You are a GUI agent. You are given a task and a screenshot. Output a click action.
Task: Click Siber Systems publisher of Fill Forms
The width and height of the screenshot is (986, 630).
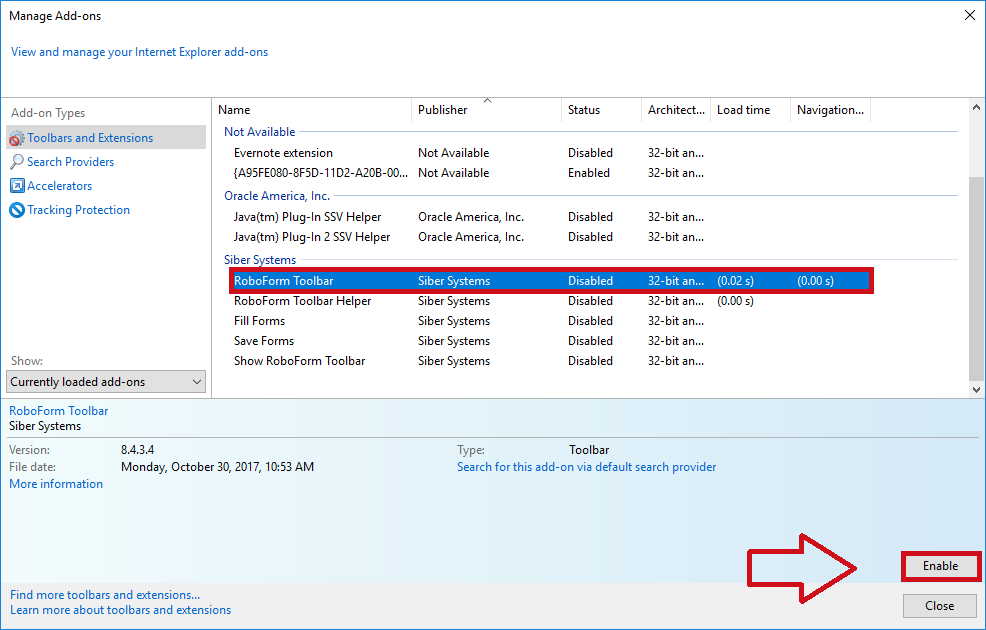(x=453, y=321)
